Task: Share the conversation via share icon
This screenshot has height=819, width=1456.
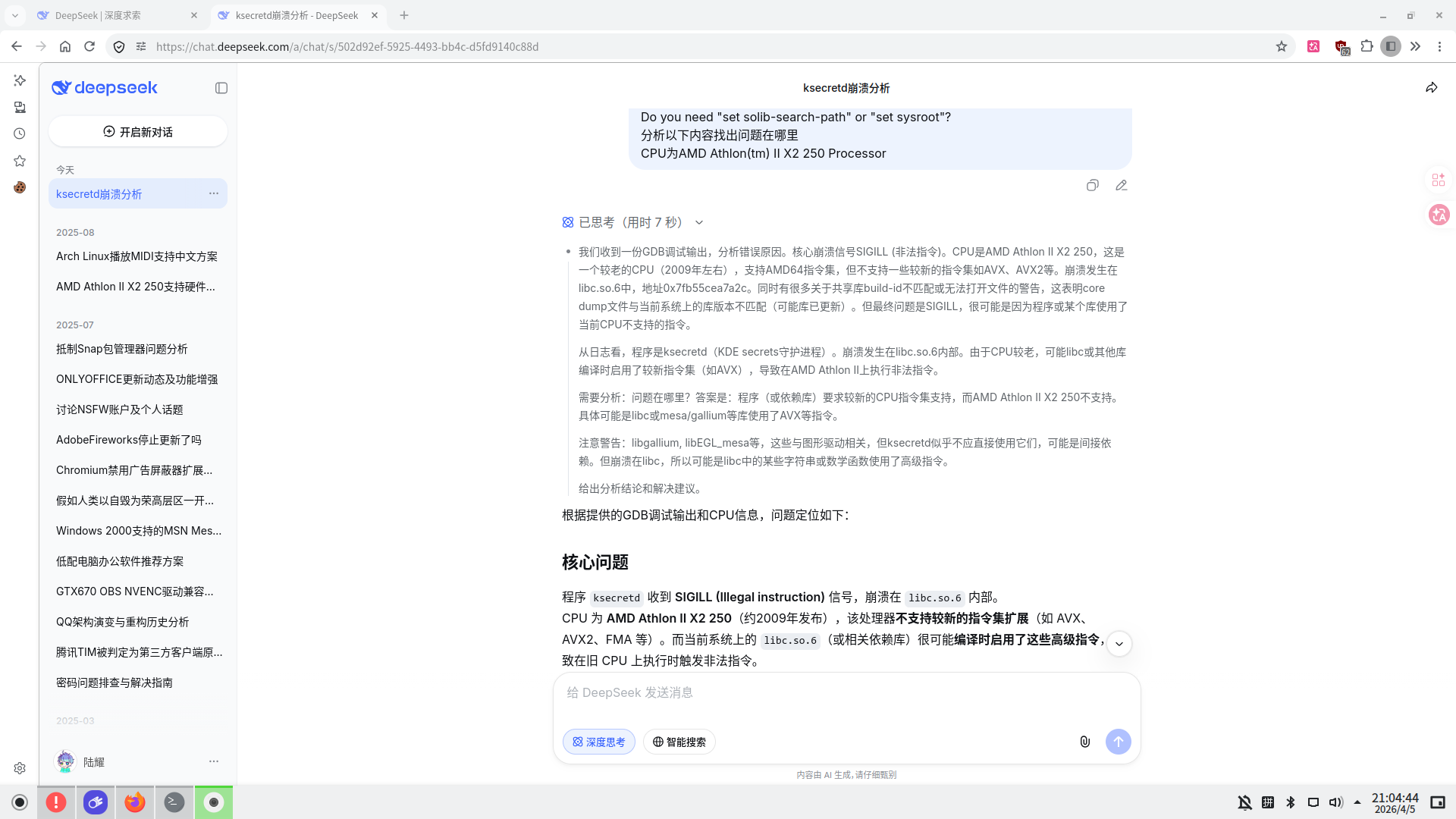Action: click(x=1431, y=87)
